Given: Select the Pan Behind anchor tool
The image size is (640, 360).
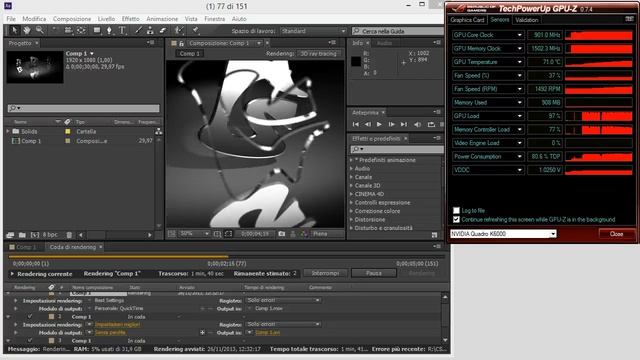Looking at the screenshot, I should point(81,30).
